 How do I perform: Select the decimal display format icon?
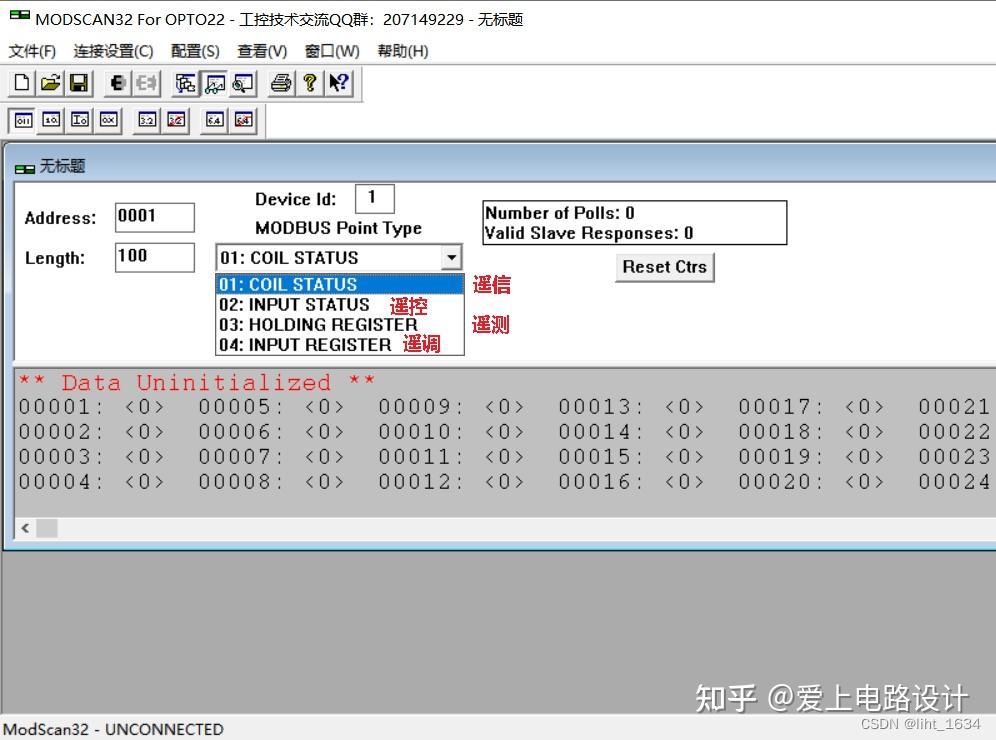(x=51, y=120)
